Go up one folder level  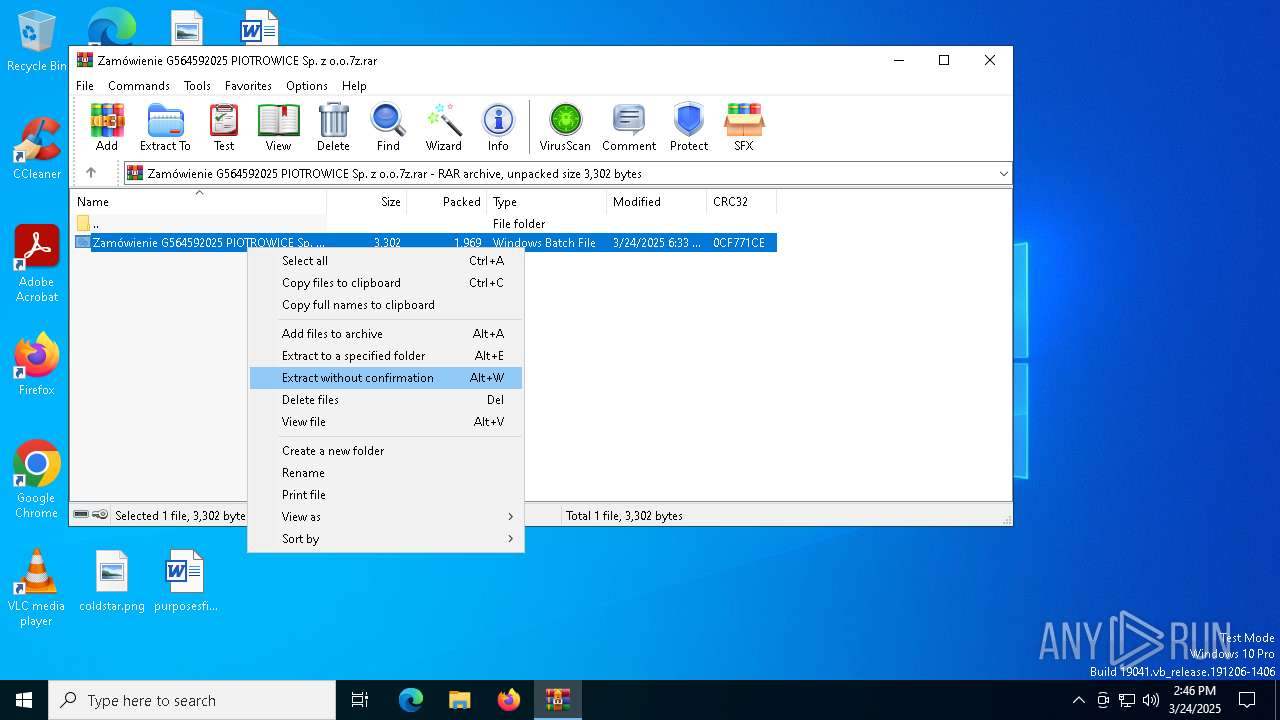pos(91,173)
